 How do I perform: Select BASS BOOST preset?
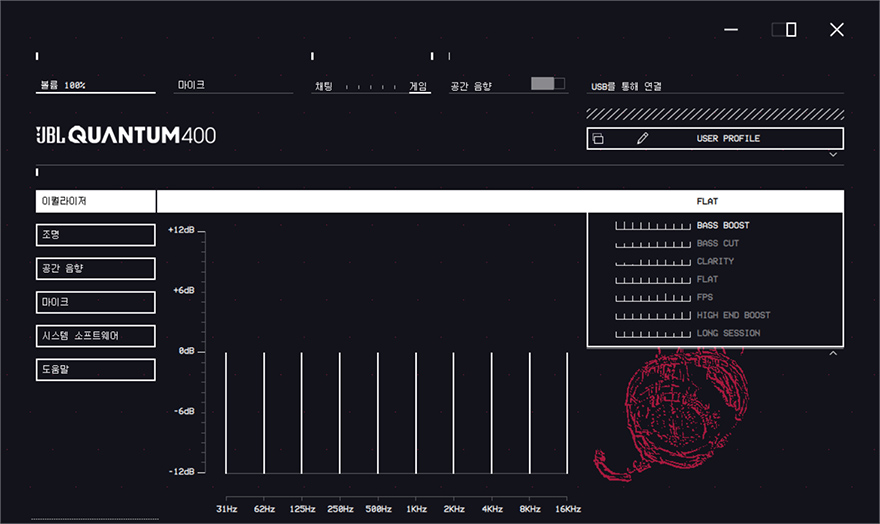(723, 226)
